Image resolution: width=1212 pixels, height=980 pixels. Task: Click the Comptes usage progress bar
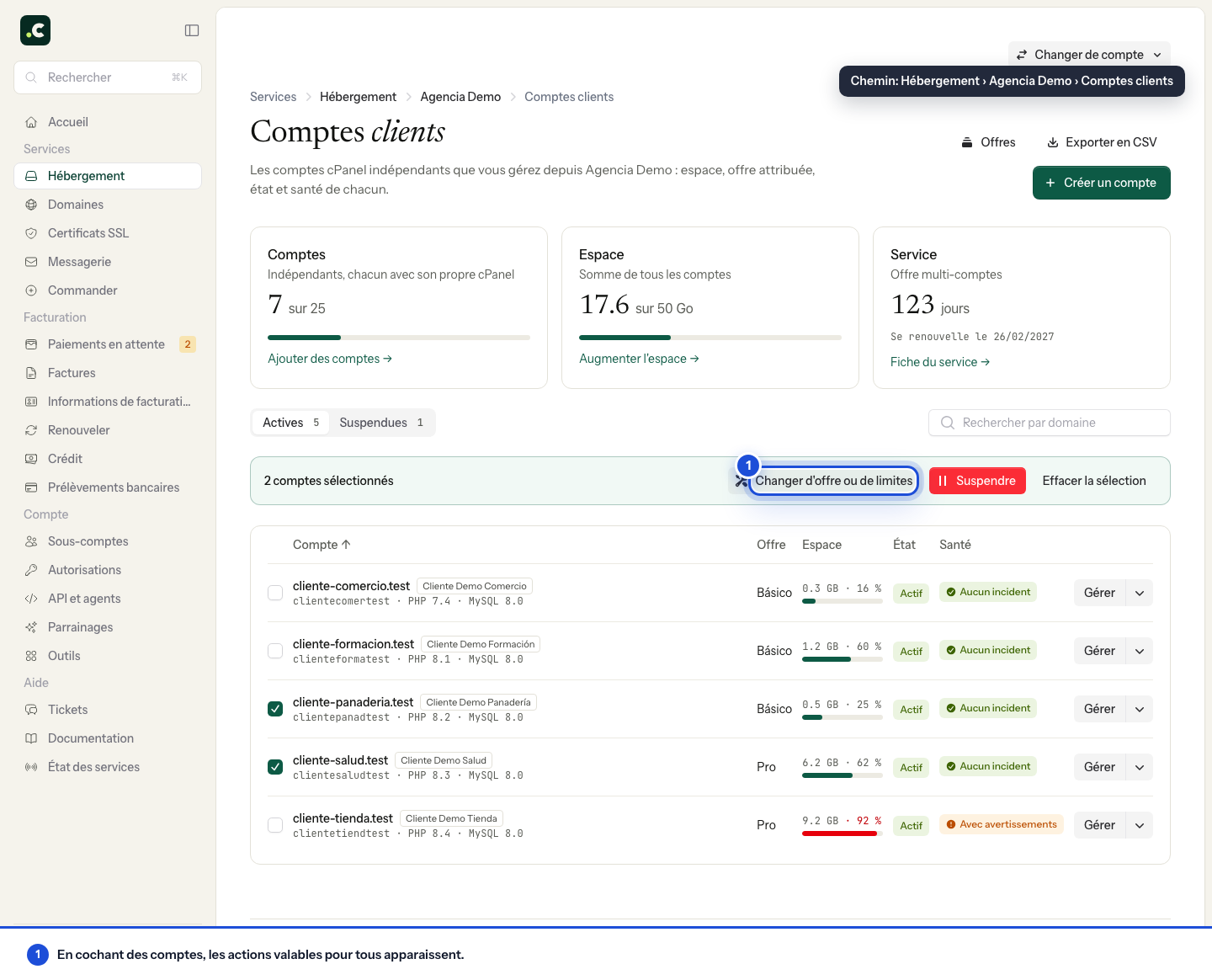399,338
